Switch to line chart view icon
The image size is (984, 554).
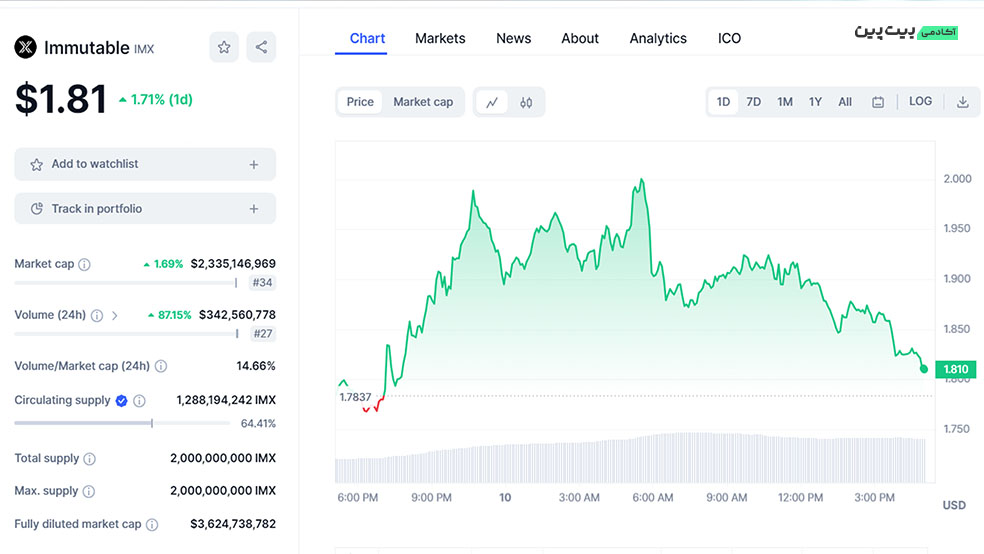(x=492, y=102)
